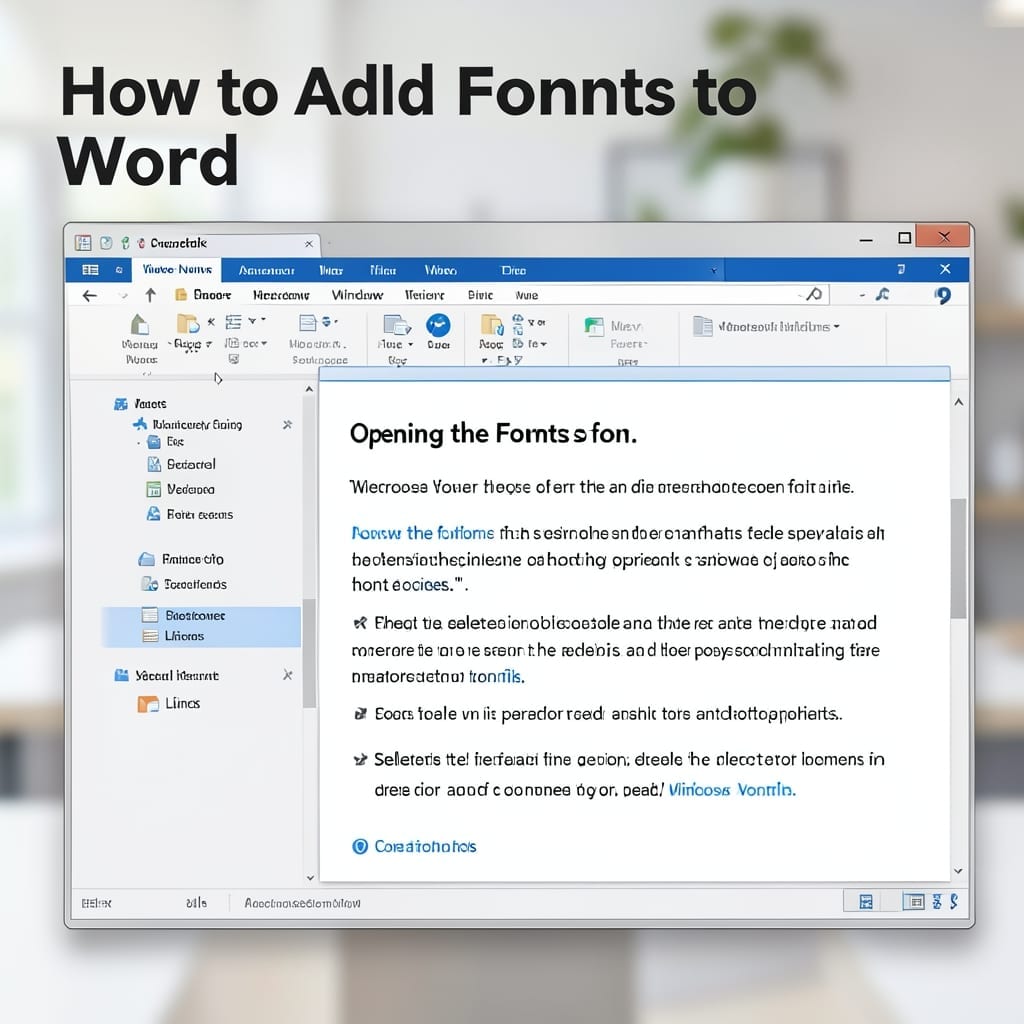1024x1024 pixels.
Task: Select the active 'Yiuoo-Noms' ribbon tab
Action: pos(177,270)
